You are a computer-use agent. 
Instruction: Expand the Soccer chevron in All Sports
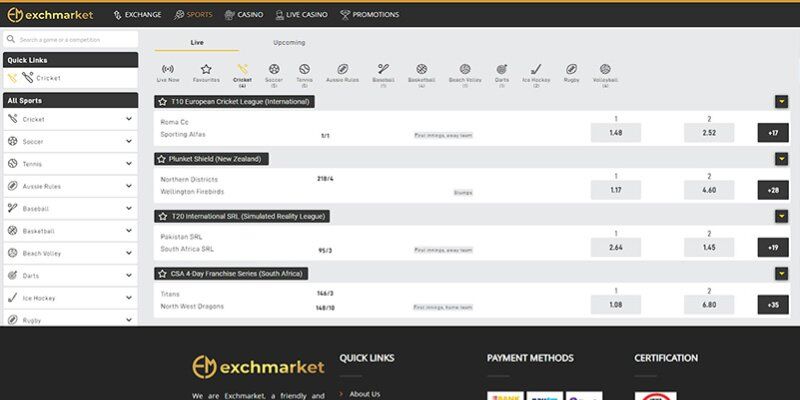pos(129,141)
